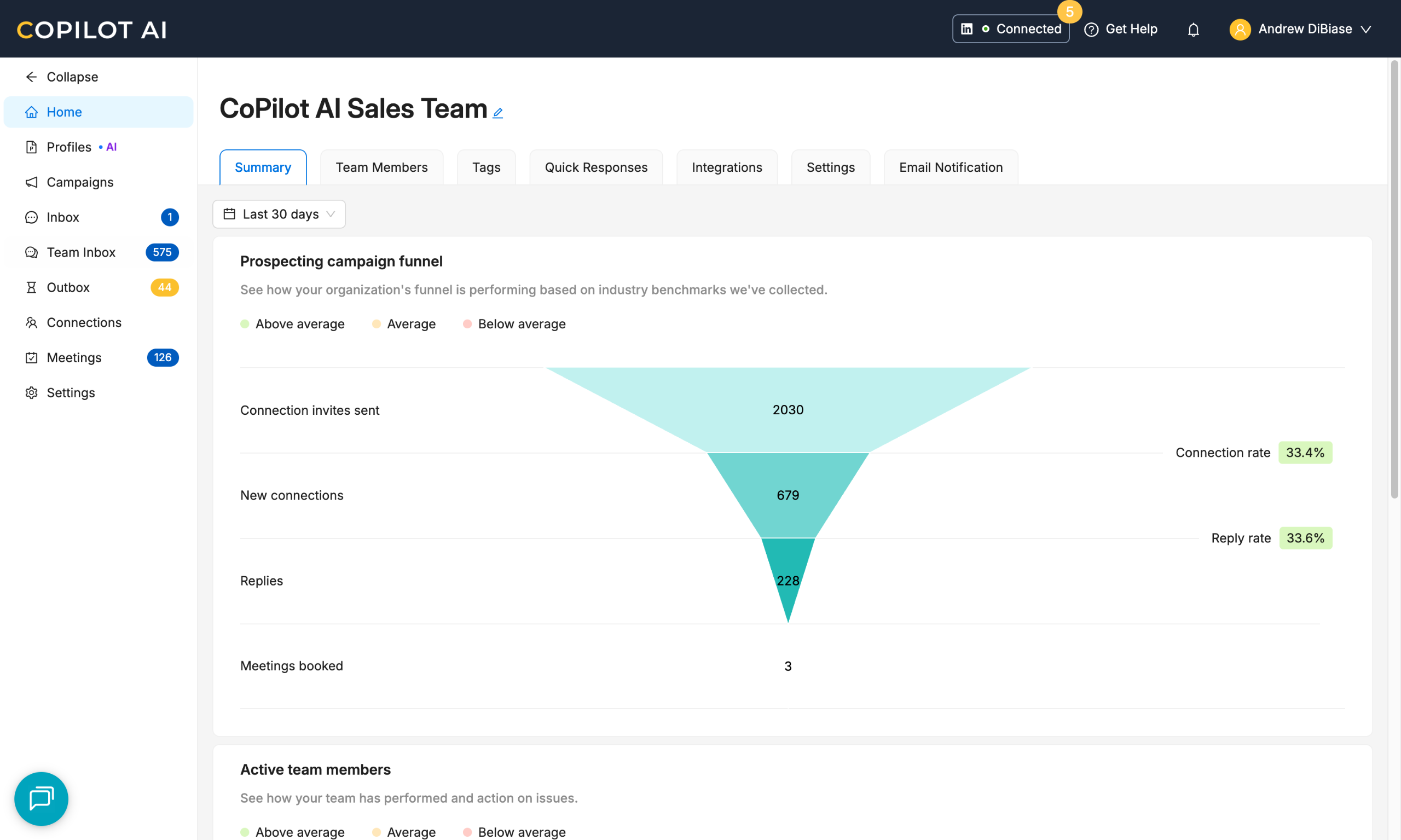
Task: Click the LinkedIn Connected status button
Action: coord(1010,29)
